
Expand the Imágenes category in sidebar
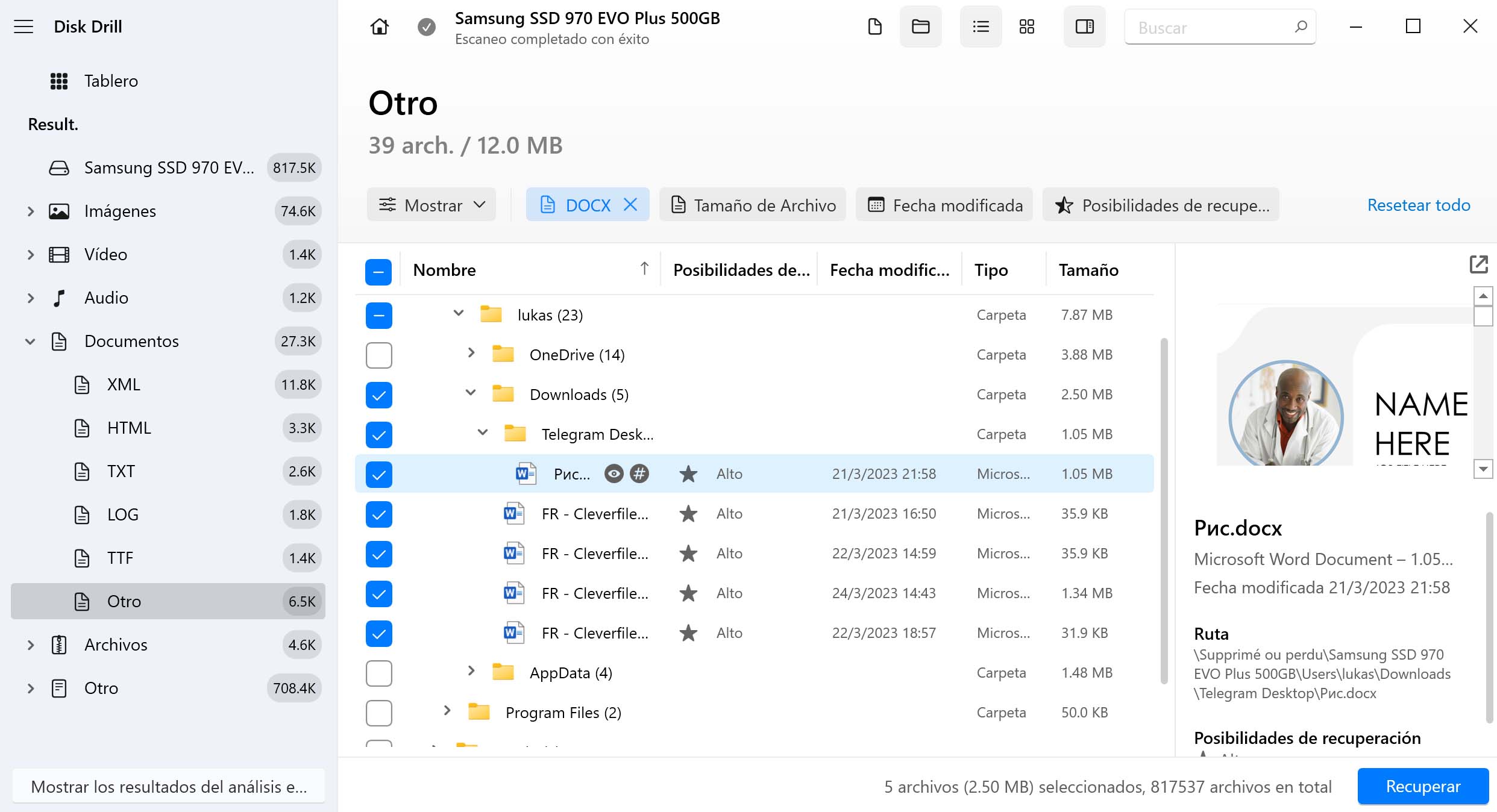30,211
